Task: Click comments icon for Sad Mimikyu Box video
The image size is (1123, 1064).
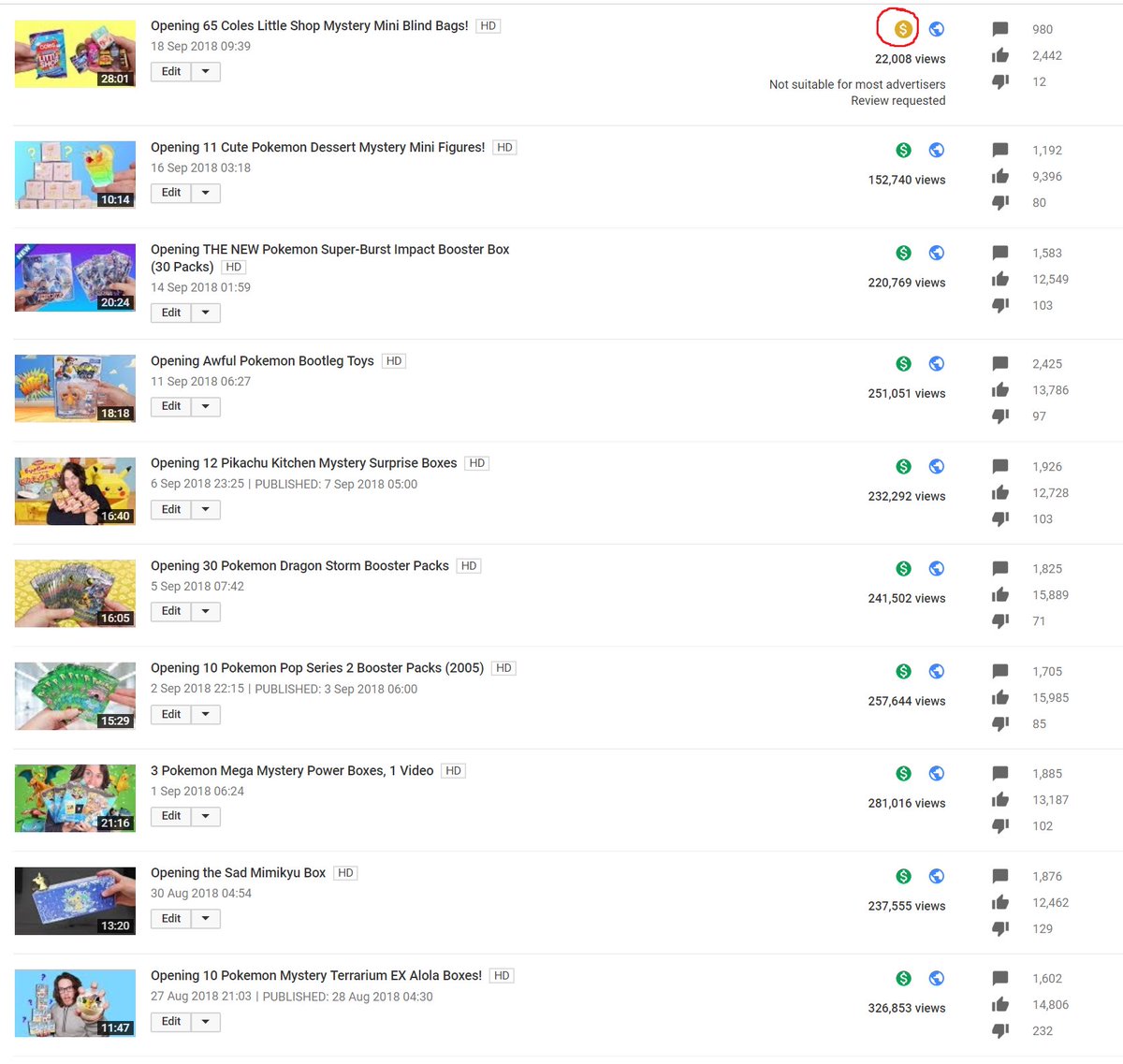Action: pyautogui.click(x=1000, y=877)
